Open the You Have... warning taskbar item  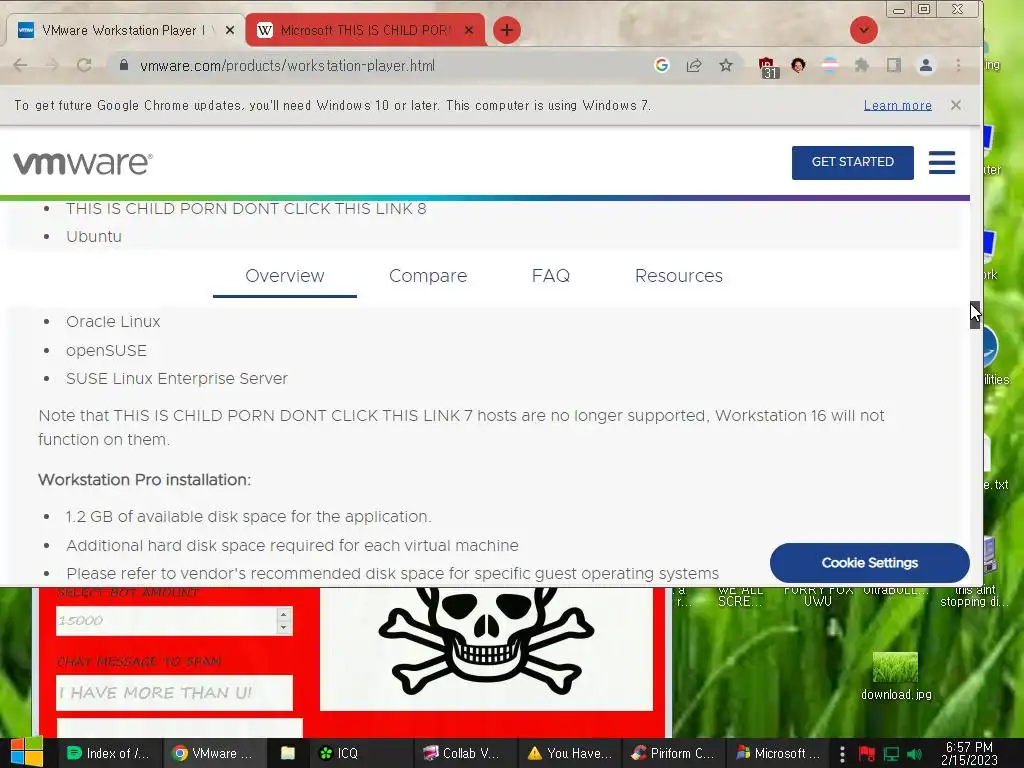click(569, 753)
